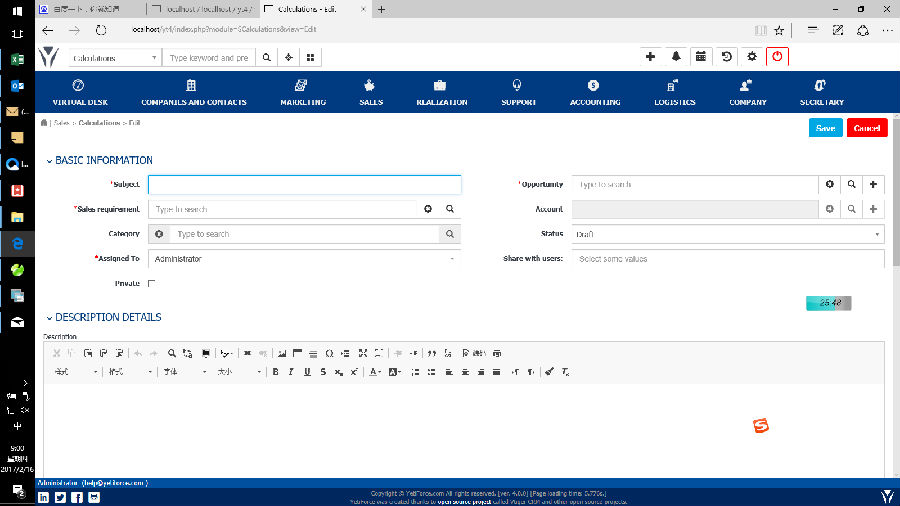Screen dimensions: 900x506
Task: Open the Accounting menu
Action: [x=595, y=92]
